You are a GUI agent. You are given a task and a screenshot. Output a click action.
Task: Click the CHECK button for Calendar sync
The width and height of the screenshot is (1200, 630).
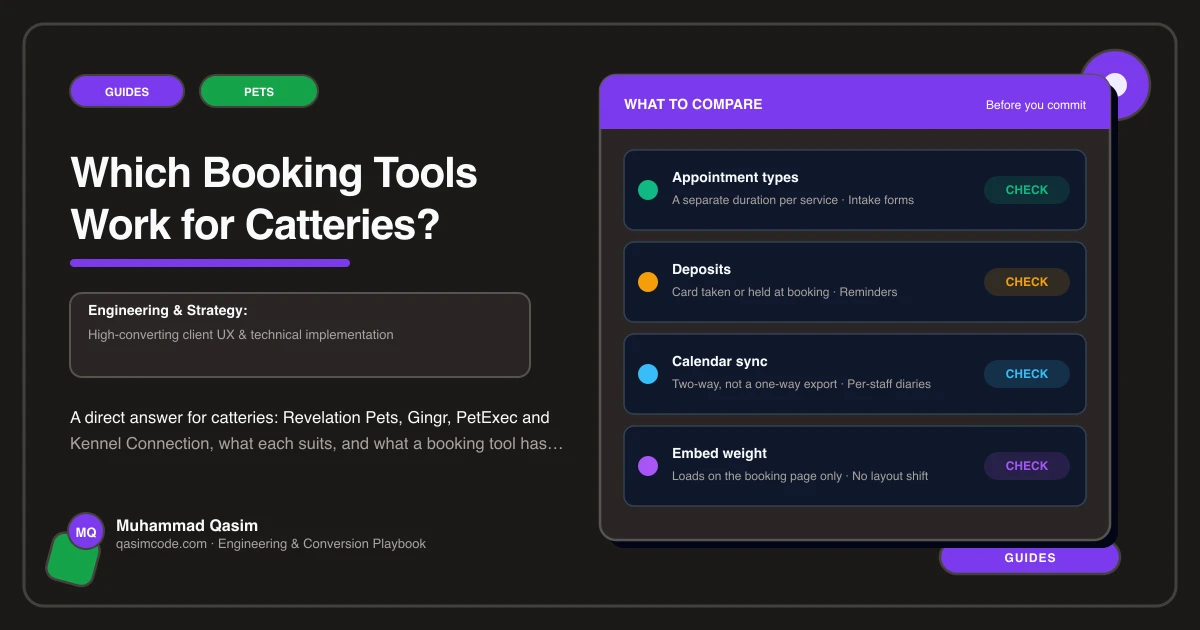pyautogui.click(x=1027, y=374)
